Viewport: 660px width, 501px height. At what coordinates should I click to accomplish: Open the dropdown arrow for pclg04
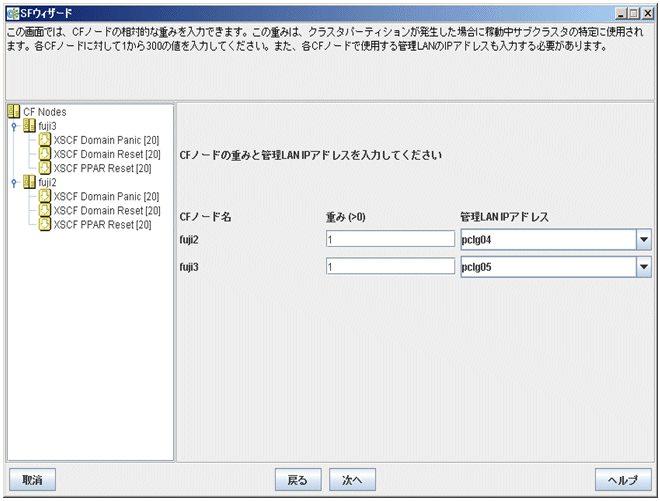coord(643,240)
